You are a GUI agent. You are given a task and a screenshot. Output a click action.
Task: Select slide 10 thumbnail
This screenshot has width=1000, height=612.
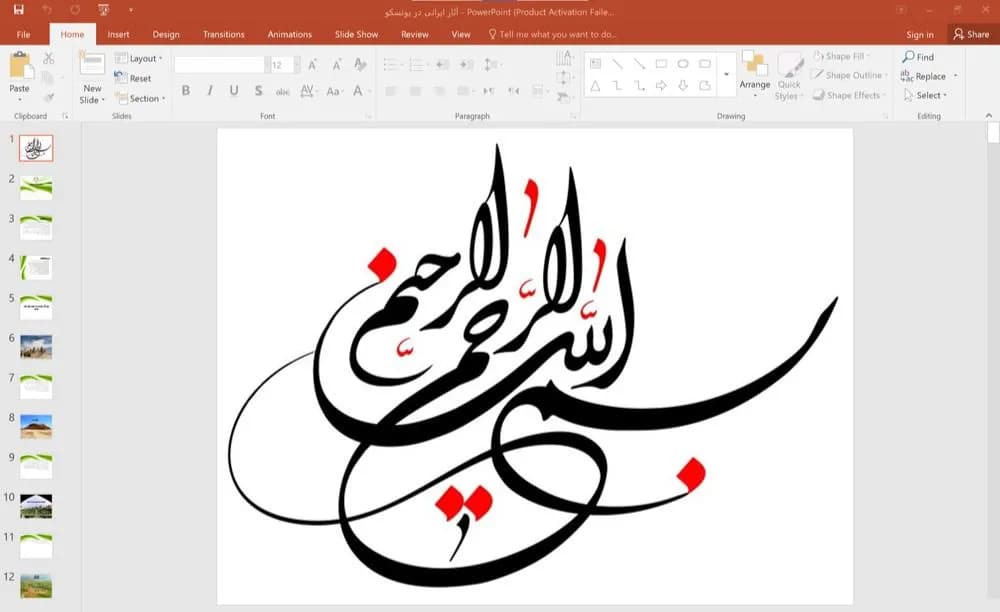tap(36, 506)
